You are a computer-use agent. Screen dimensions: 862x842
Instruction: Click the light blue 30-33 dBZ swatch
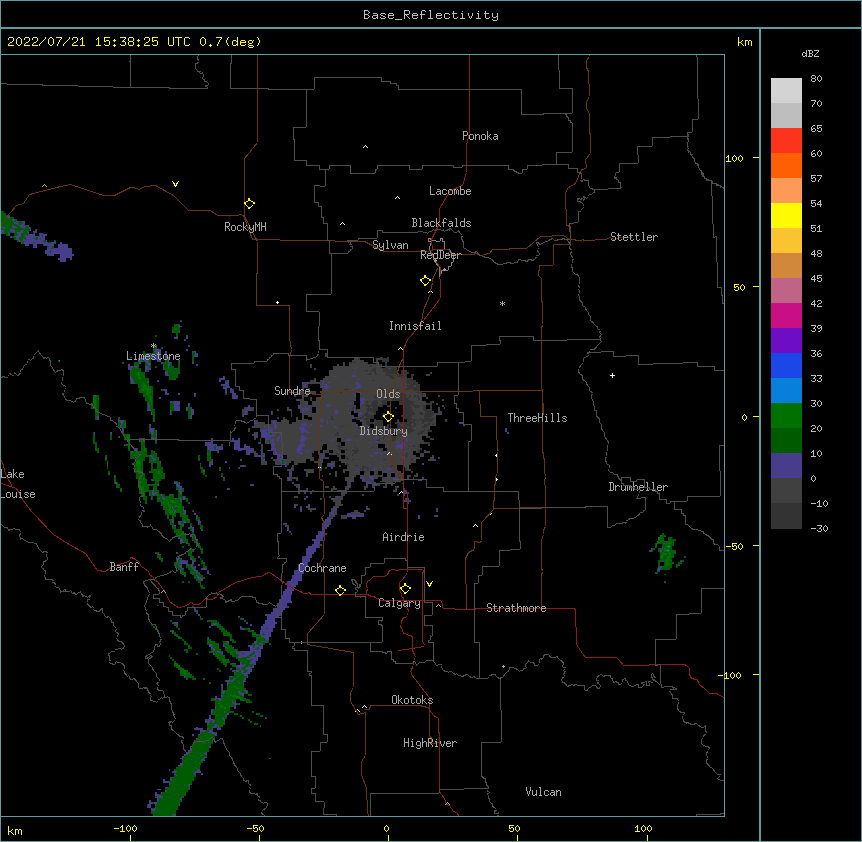pyautogui.click(x=786, y=391)
